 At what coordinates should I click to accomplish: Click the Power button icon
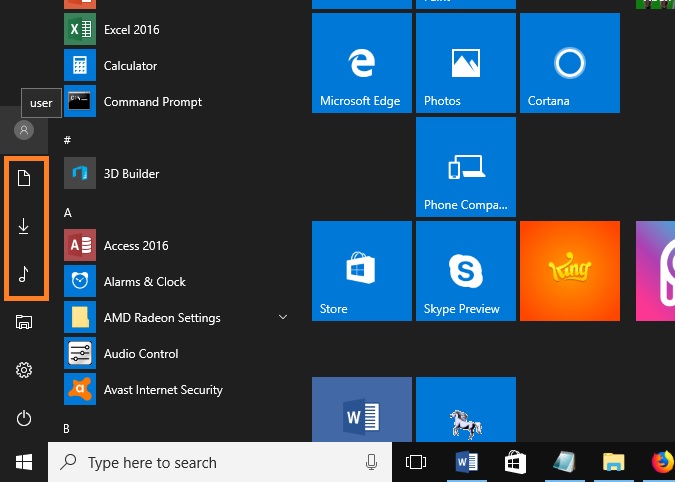pos(24,418)
